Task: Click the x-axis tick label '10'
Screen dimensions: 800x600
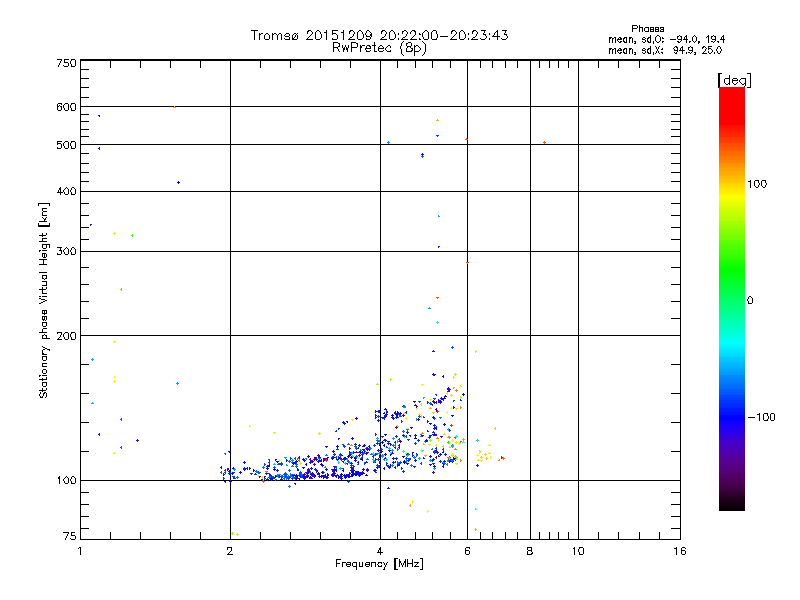Action: 578,551
